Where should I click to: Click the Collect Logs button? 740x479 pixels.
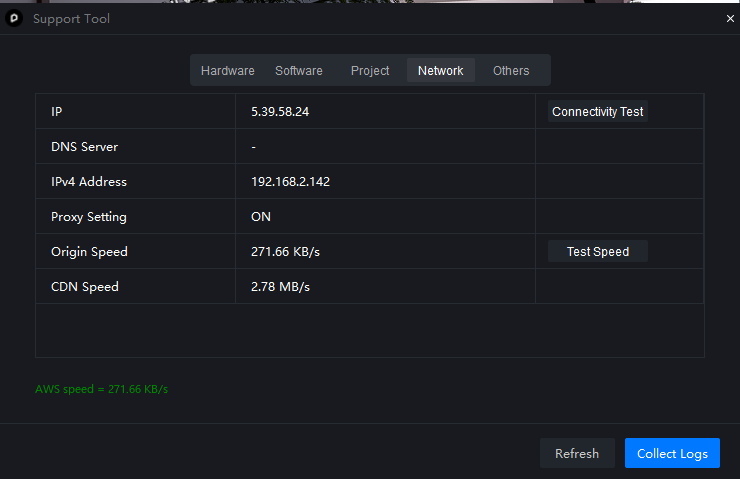click(672, 453)
